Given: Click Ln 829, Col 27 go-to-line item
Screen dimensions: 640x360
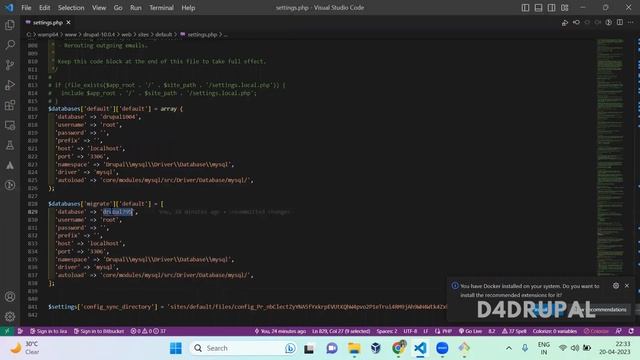Looking at the screenshot, I should coord(341,331).
